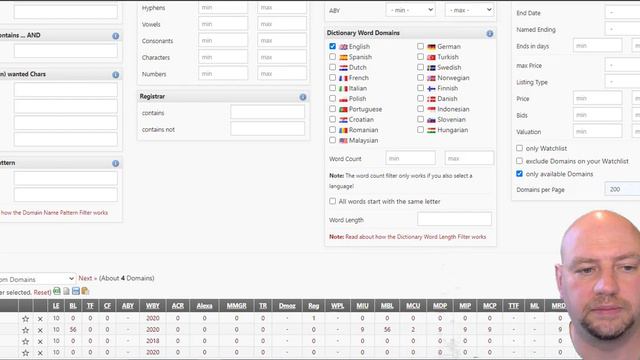The width and height of the screenshot is (640, 360).
Task: Open the End Date dropdown
Action: click(622, 13)
